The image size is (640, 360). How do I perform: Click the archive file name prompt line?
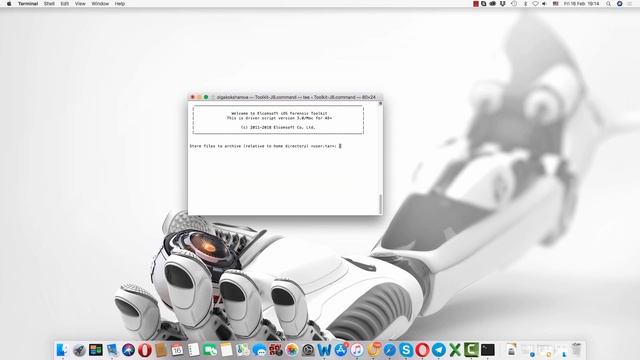pyautogui.click(x=265, y=146)
